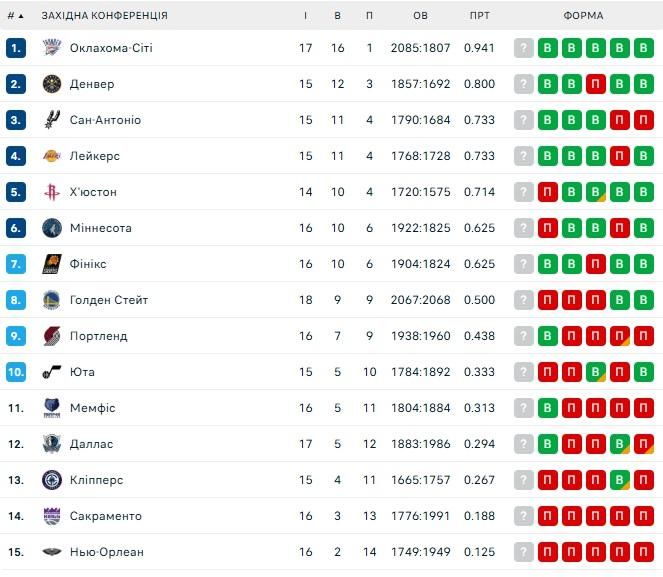The width and height of the screenshot is (663, 577).
Task: Click the Portland Trail Blazers logo
Action: pos(52,336)
